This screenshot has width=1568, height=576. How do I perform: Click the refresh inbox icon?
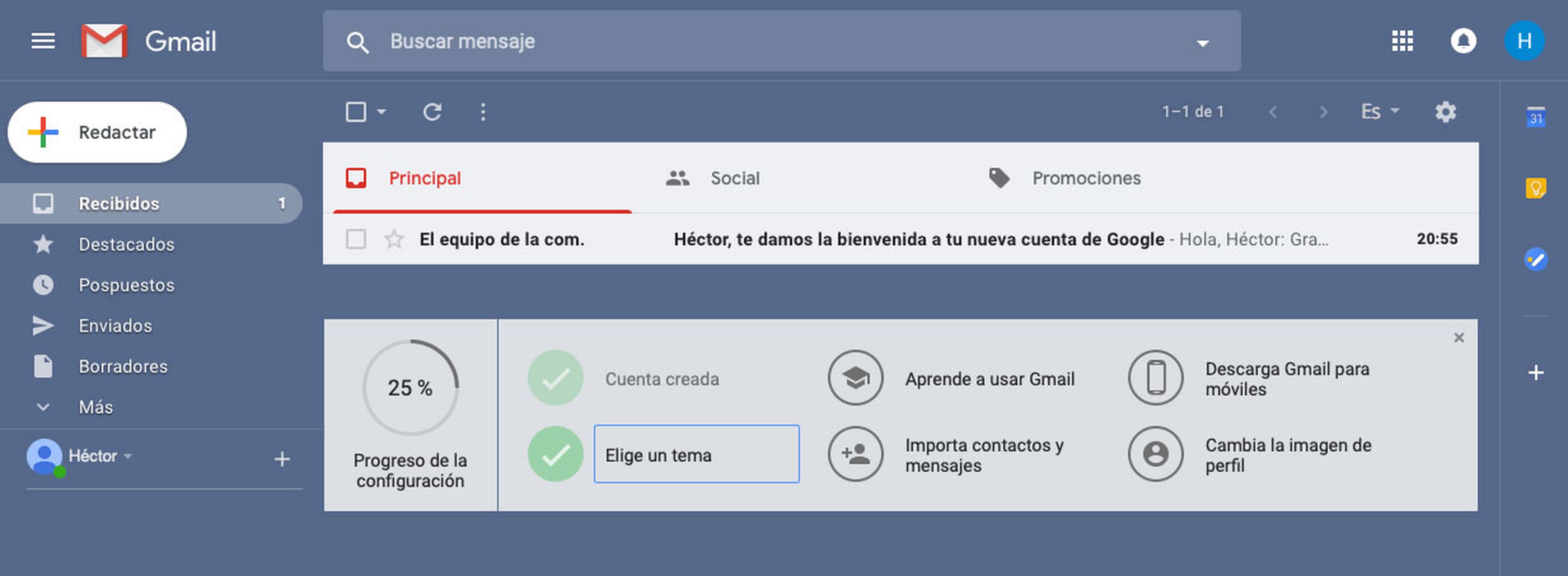[432, 112]
